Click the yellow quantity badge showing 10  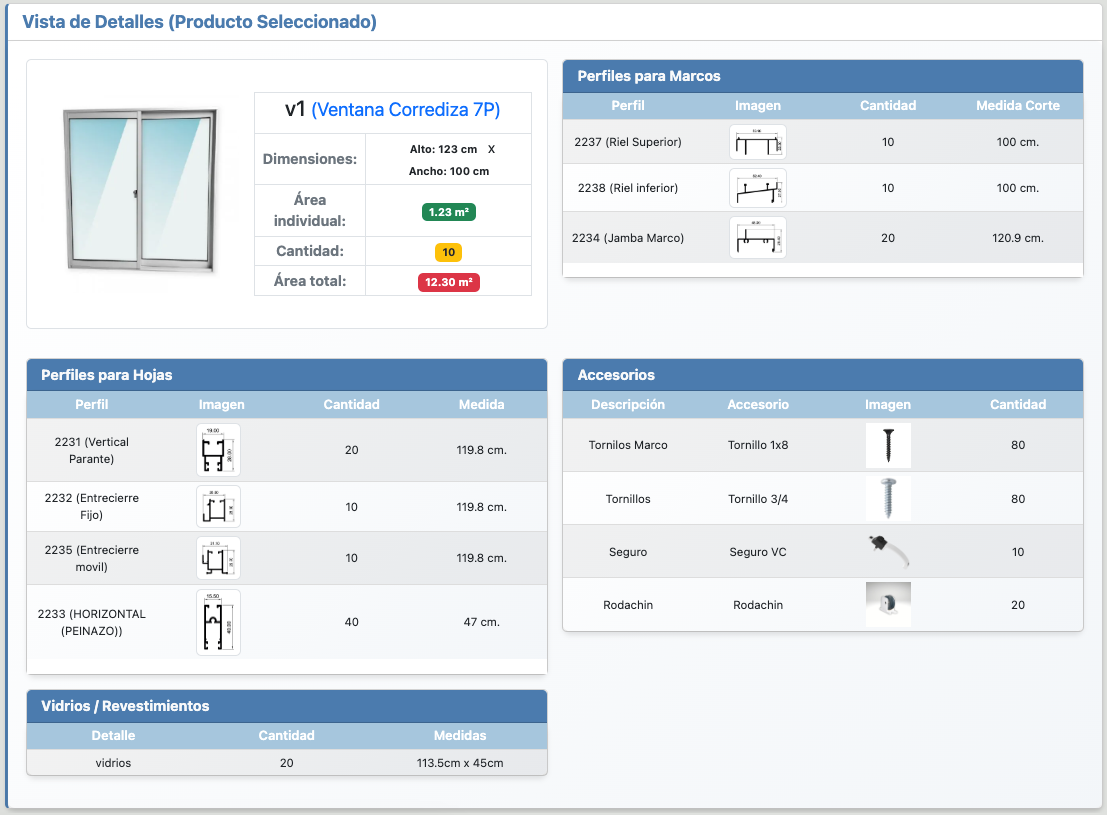coord(448,252)
